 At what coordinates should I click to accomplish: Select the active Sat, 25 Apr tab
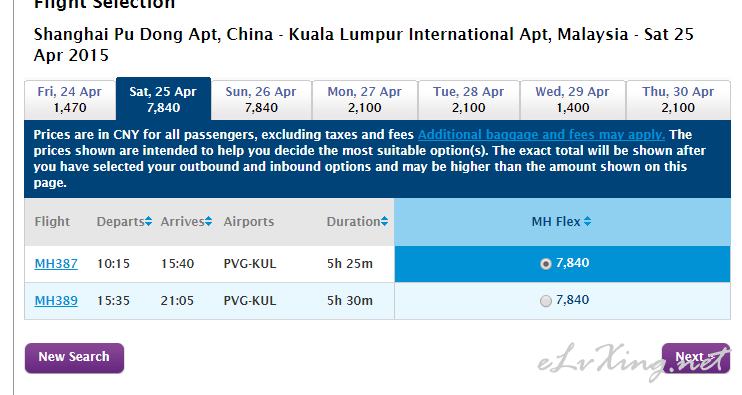coord(163,99)
